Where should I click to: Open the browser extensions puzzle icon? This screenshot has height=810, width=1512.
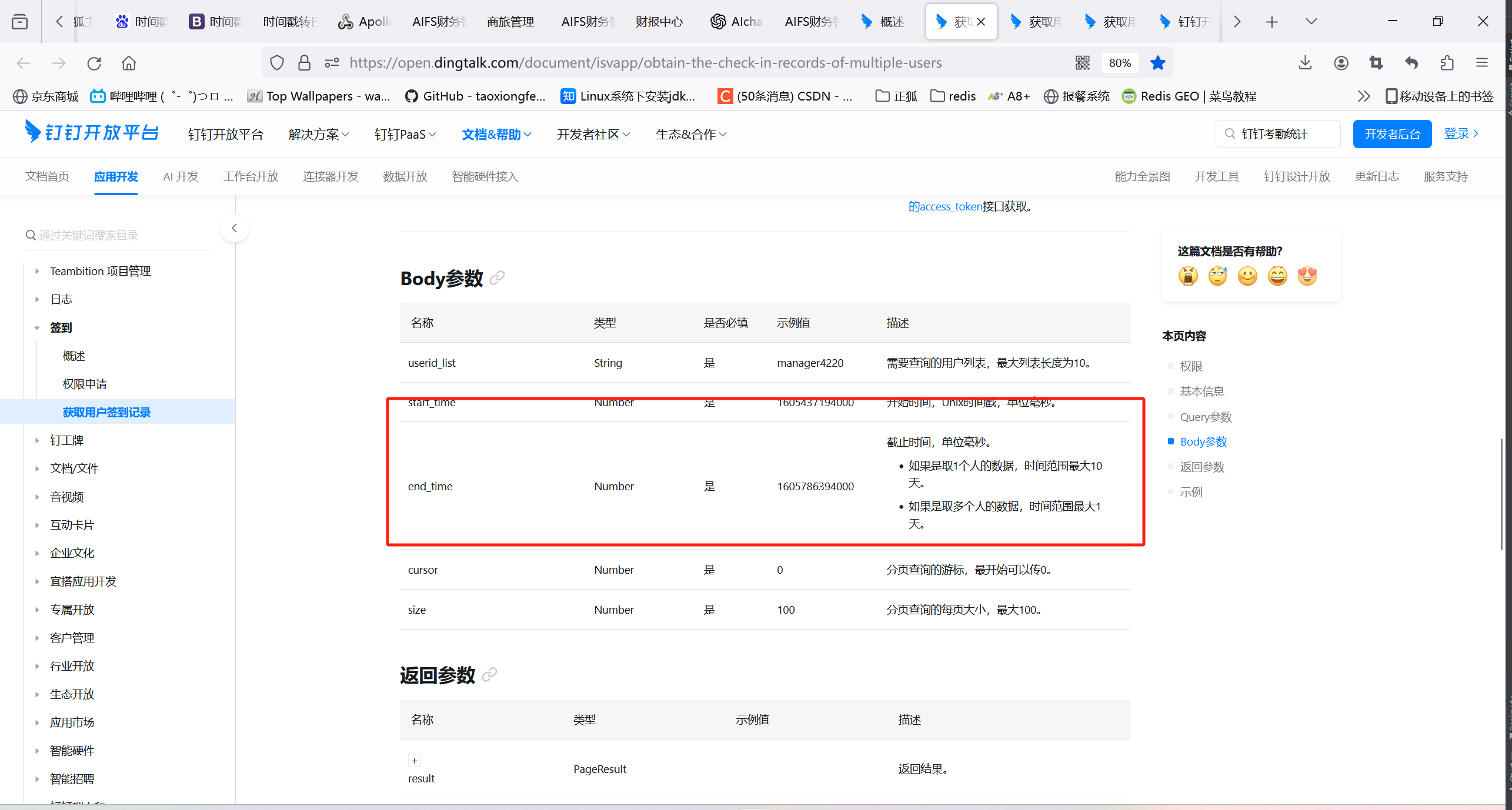pyautogui.click(x=1447, y=63)
